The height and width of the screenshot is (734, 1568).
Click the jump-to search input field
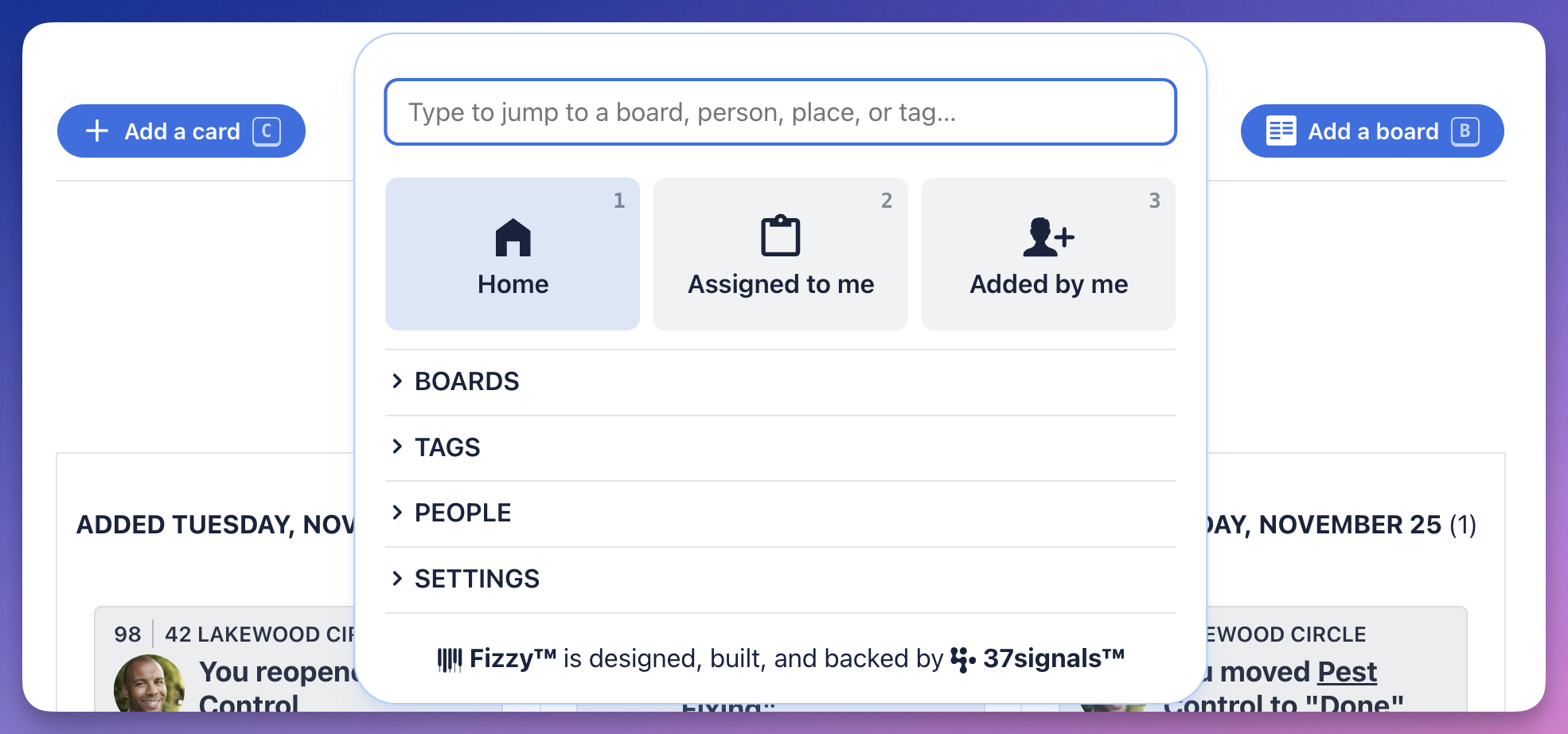(x=780, y=112)
